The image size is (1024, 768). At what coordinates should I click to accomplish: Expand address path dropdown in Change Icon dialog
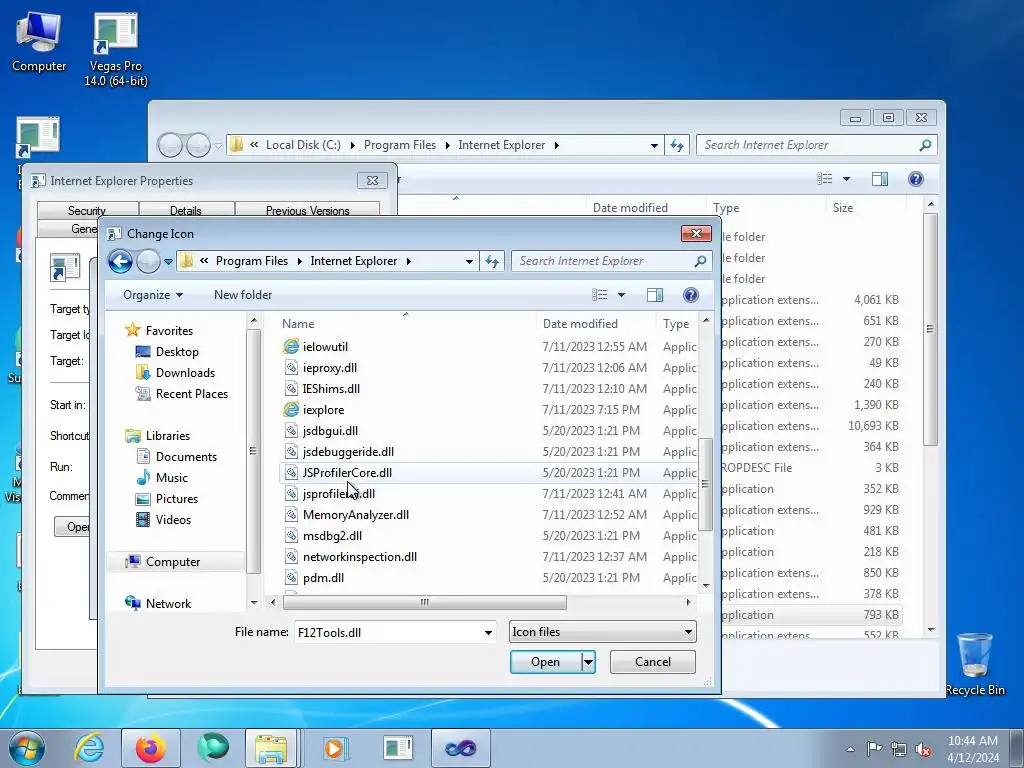pos(469,261)
